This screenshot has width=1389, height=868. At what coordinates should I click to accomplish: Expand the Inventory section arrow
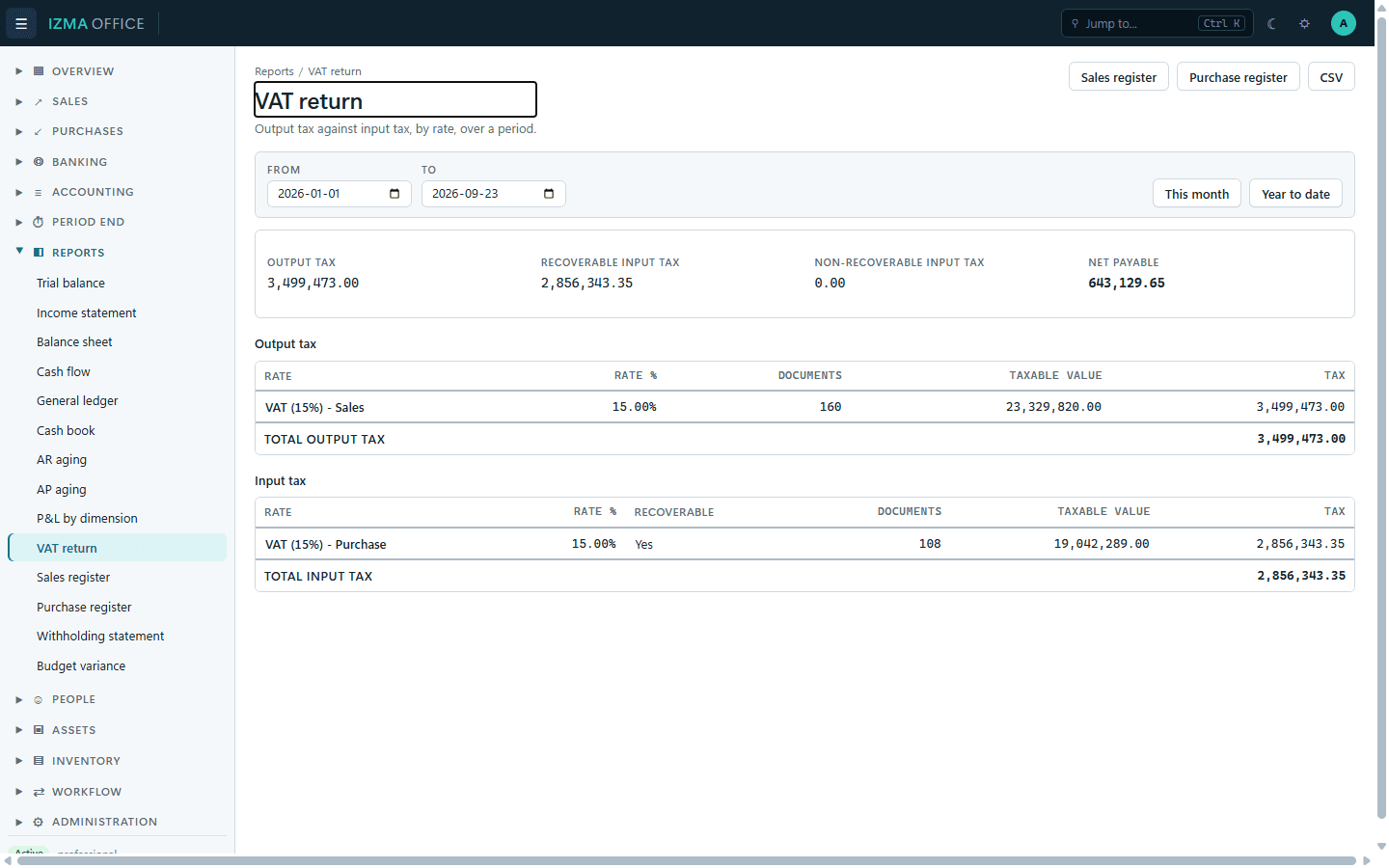18,761
